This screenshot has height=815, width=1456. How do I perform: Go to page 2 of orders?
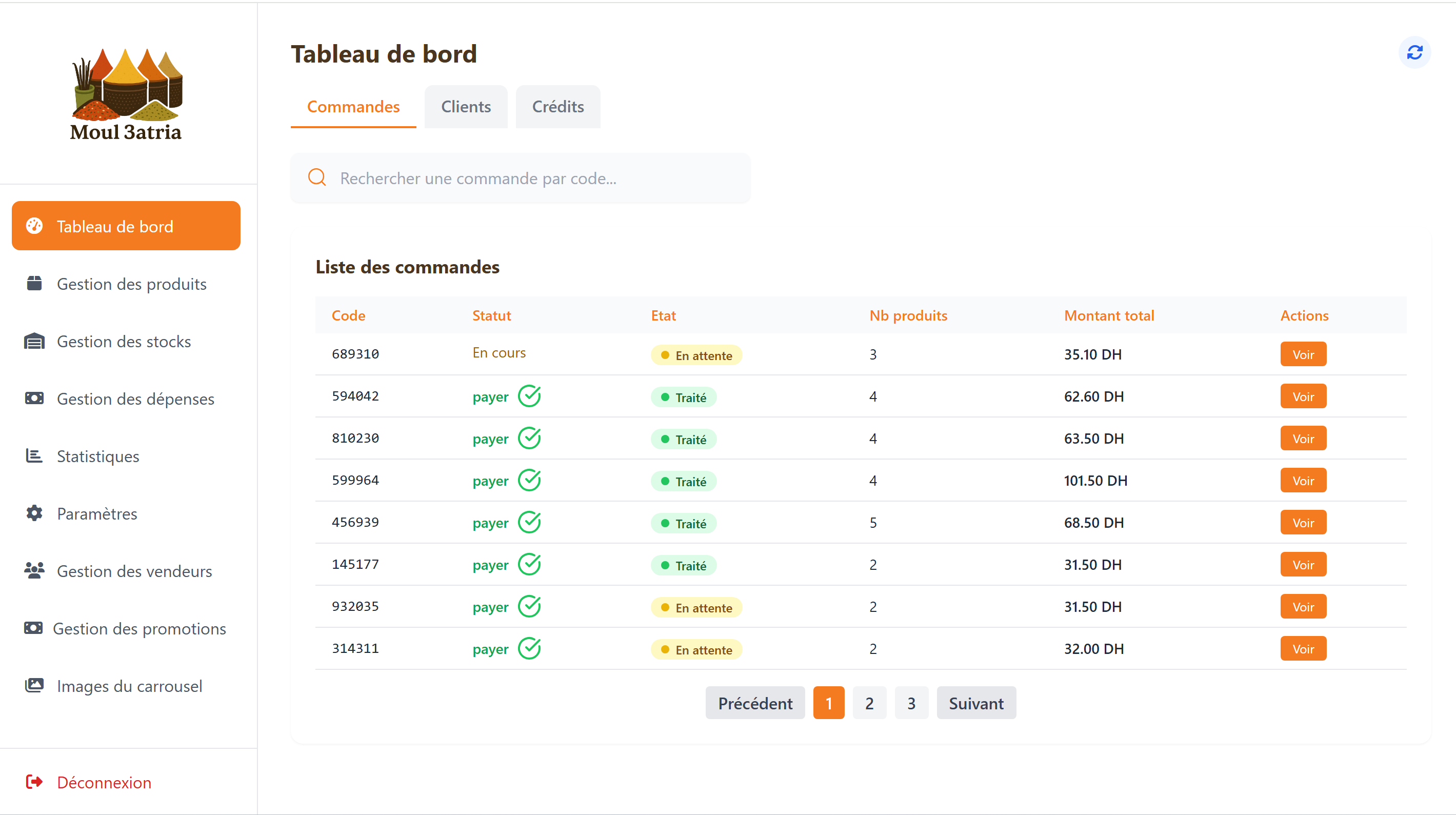click(x=869, y=703)
